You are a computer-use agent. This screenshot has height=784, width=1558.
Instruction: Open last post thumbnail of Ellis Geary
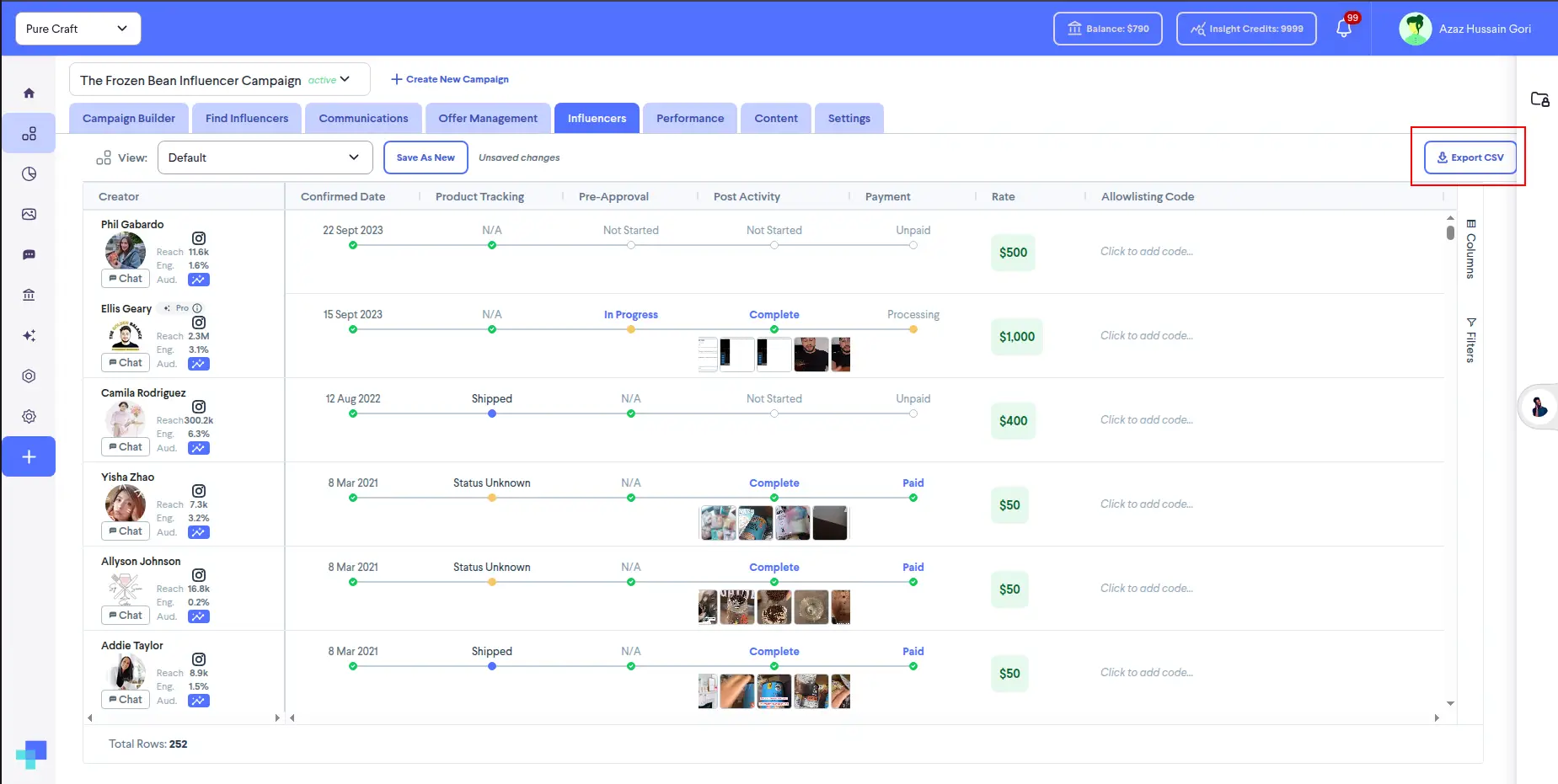click(840, 355)
